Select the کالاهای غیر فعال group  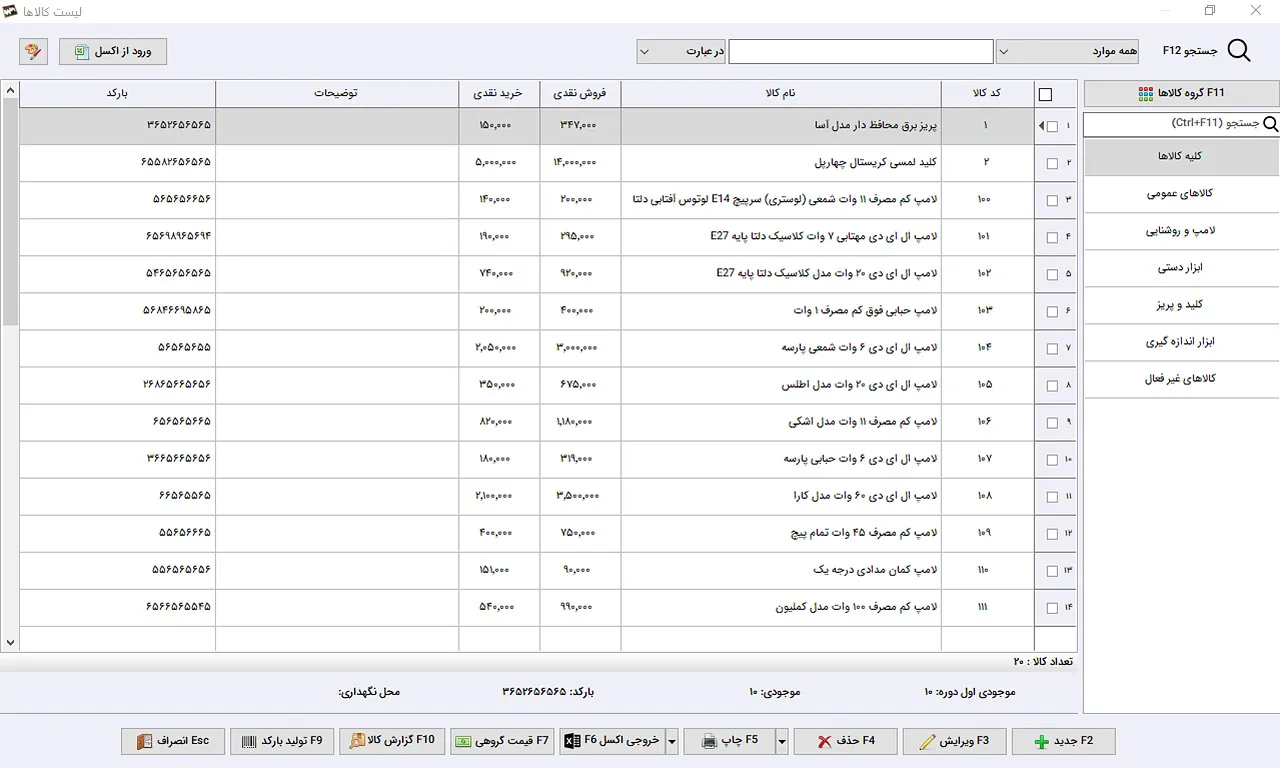point(1181,379)
